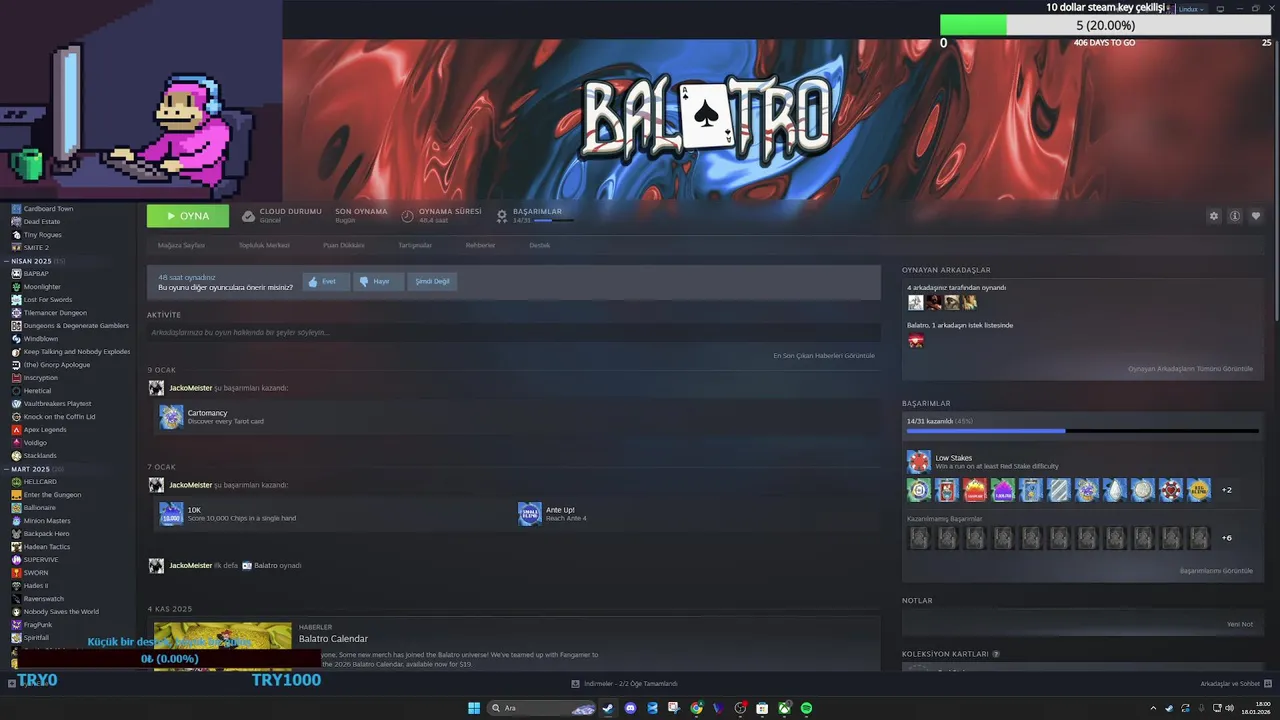Show the +6 more locked achievements
This screenshot has width=1280, height=720.
1227,538
